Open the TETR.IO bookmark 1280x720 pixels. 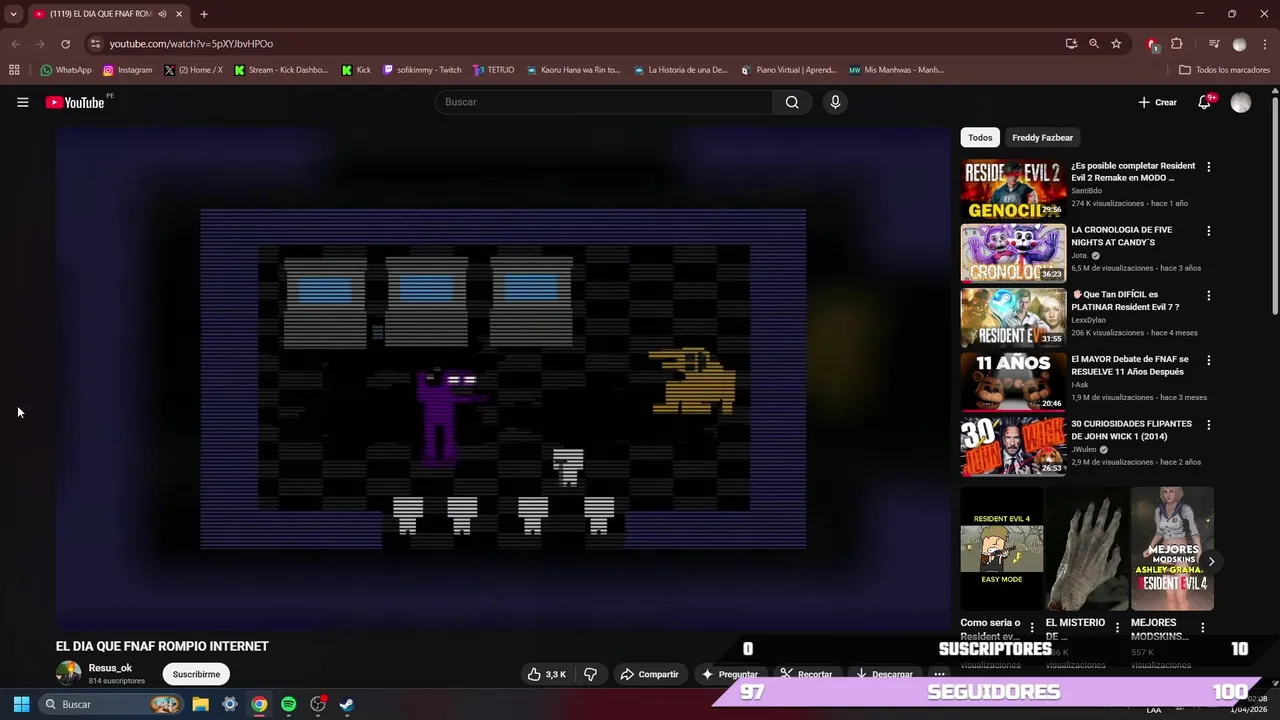(x=494, y=70)
